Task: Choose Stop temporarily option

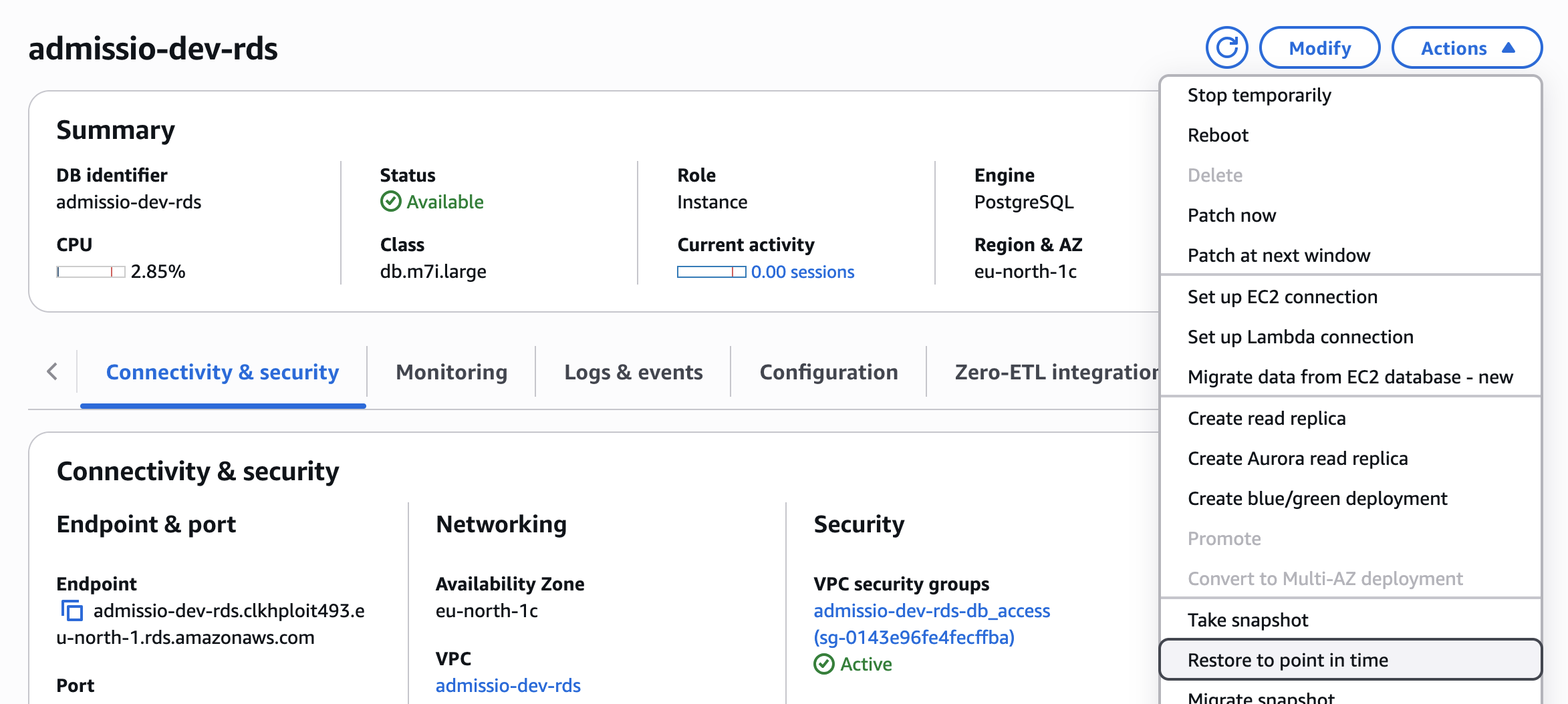Action: 1259,95
